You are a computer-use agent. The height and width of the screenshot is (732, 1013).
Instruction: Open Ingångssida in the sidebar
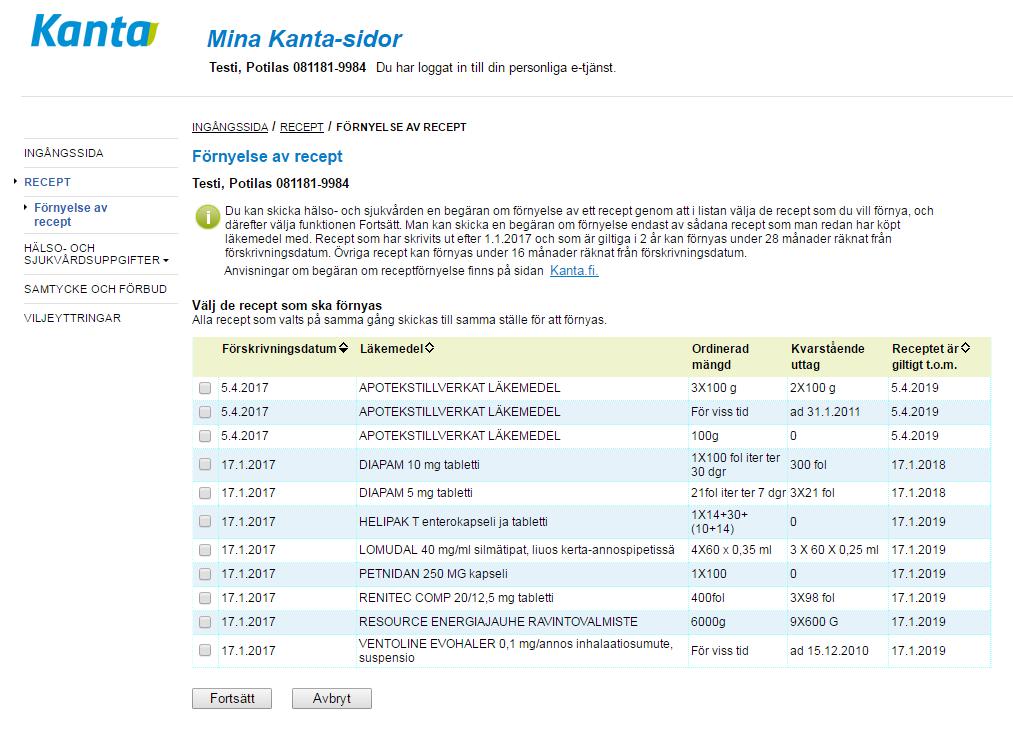[63, 153]
